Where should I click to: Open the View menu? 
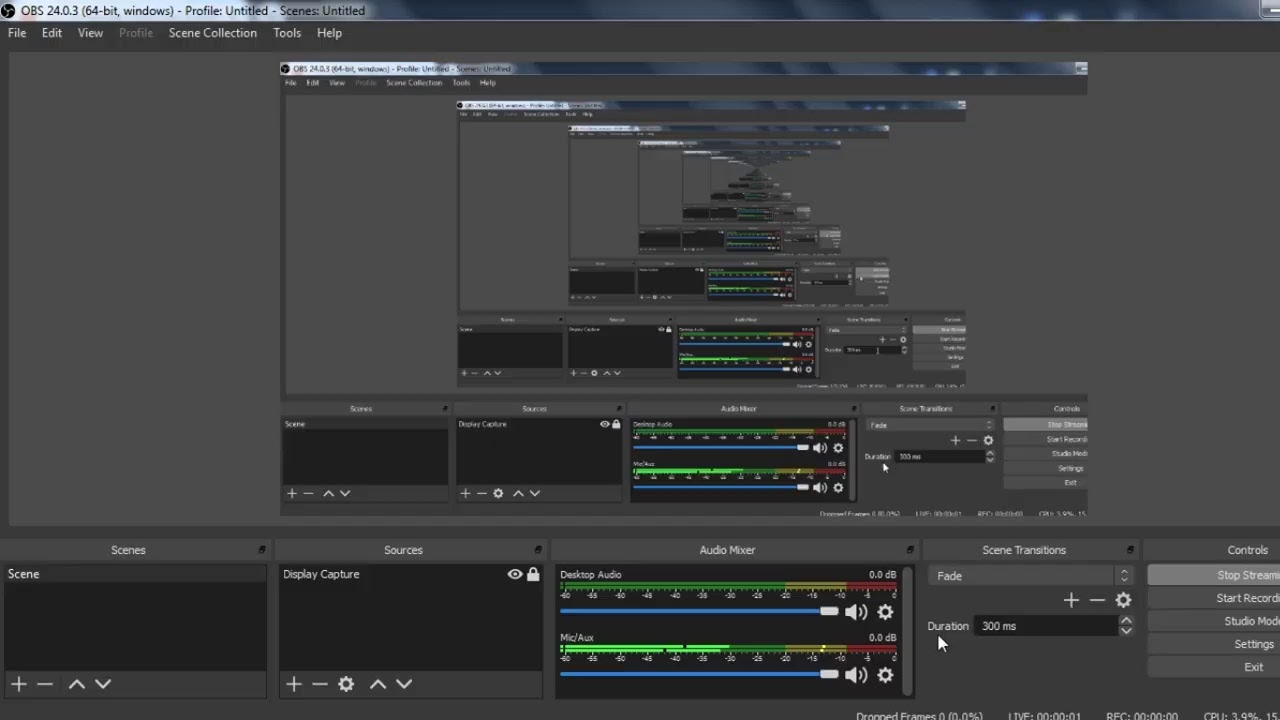(x=90, y=33)
